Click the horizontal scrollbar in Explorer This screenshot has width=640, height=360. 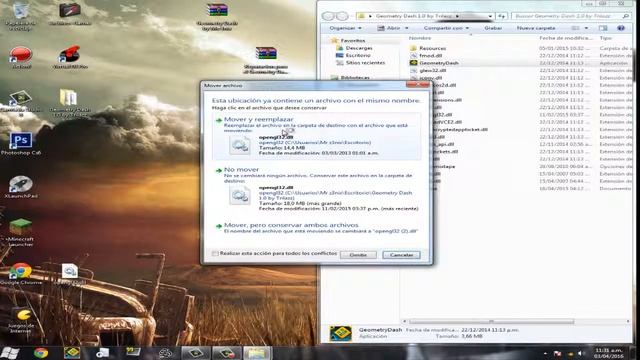coord(491,322)
